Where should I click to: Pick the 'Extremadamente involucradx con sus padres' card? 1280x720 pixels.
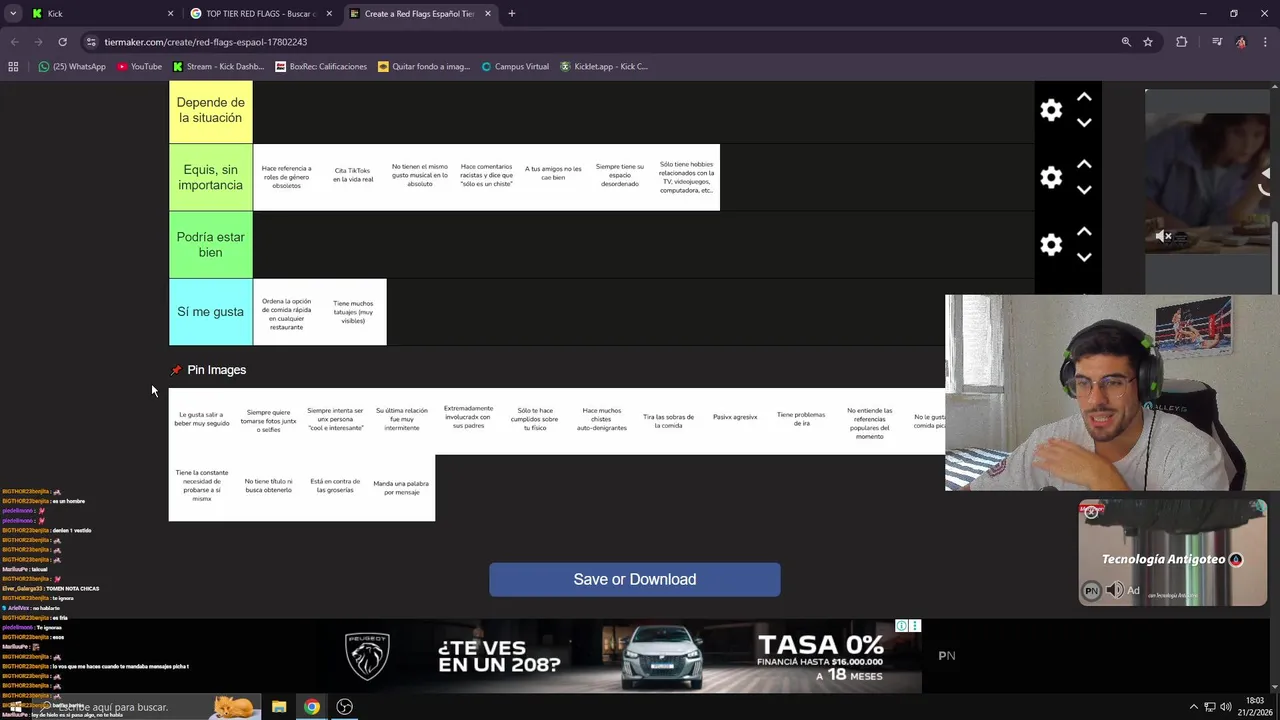(468, 421)
